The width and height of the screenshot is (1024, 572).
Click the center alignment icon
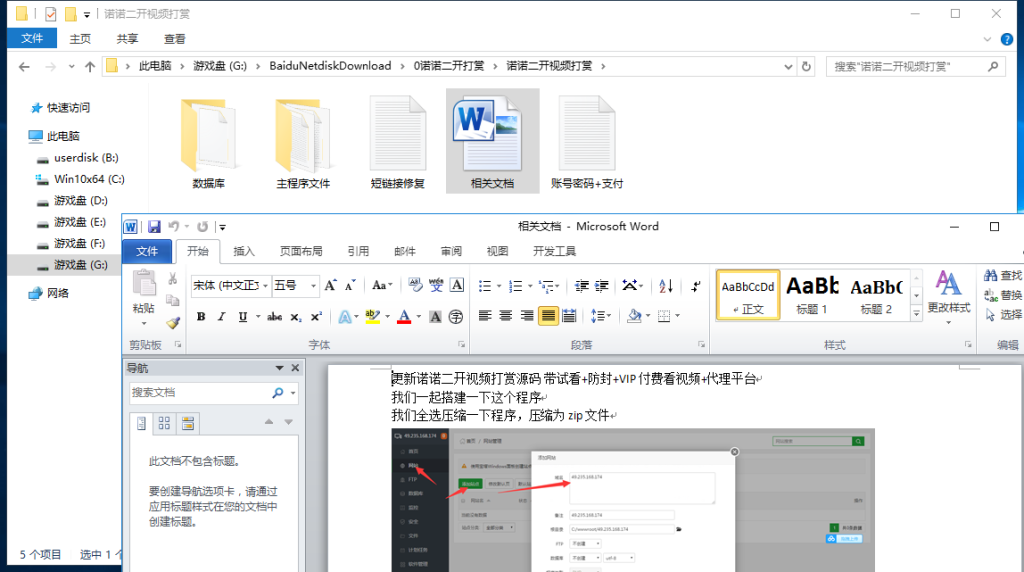pos(505,316)
